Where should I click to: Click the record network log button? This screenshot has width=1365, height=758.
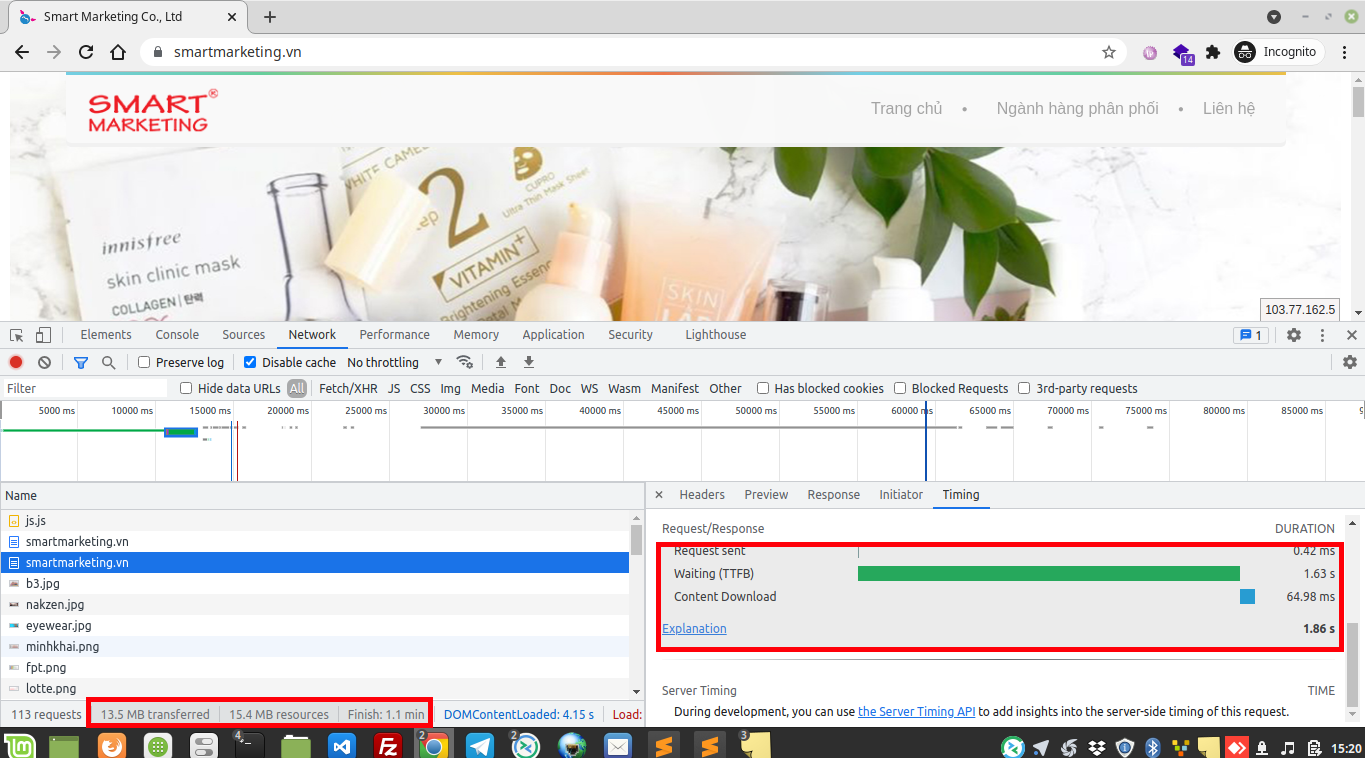pyautogui.click(x=16, y=362)
